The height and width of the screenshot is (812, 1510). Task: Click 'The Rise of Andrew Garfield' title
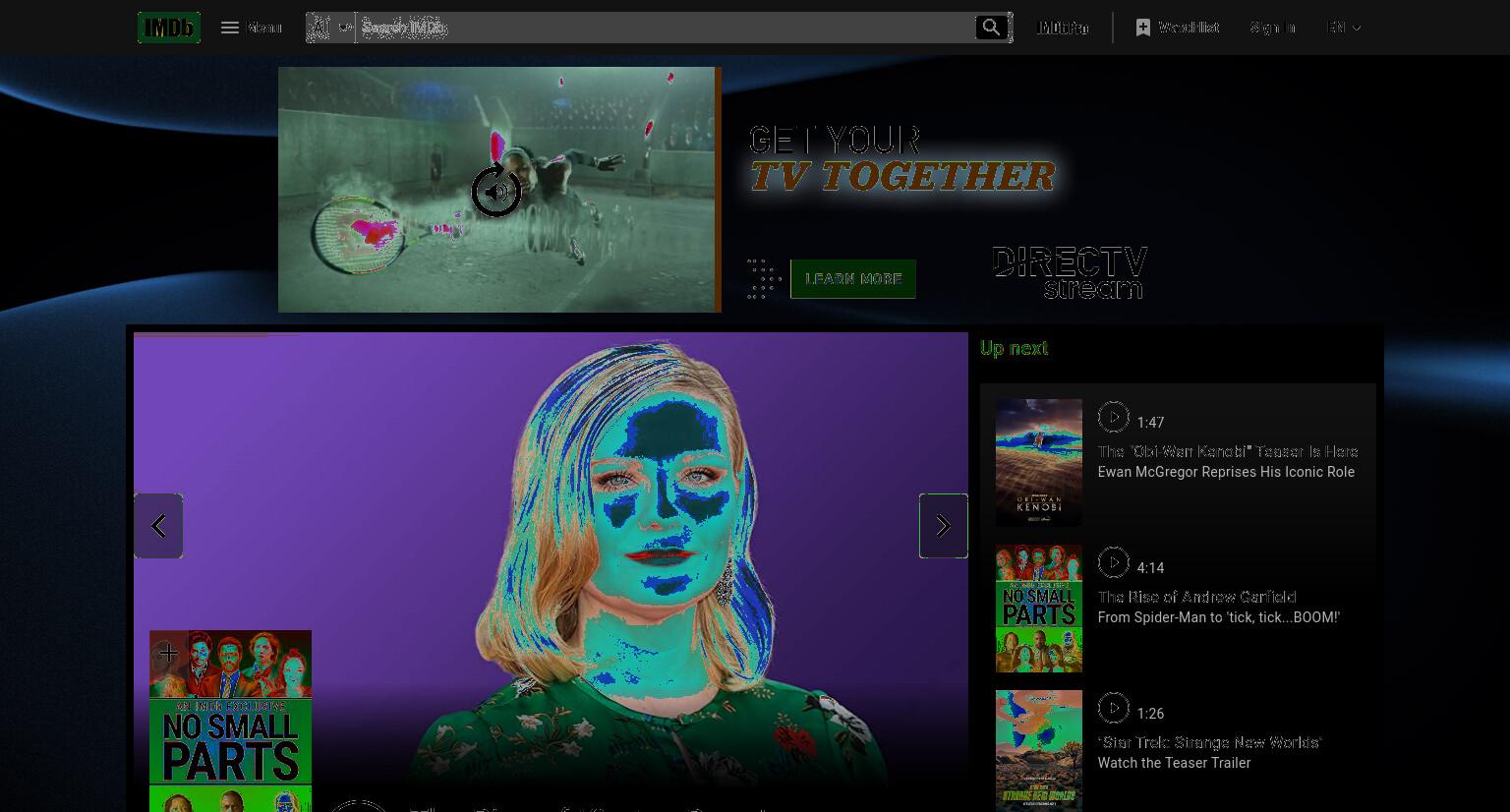coord(1196,597)
